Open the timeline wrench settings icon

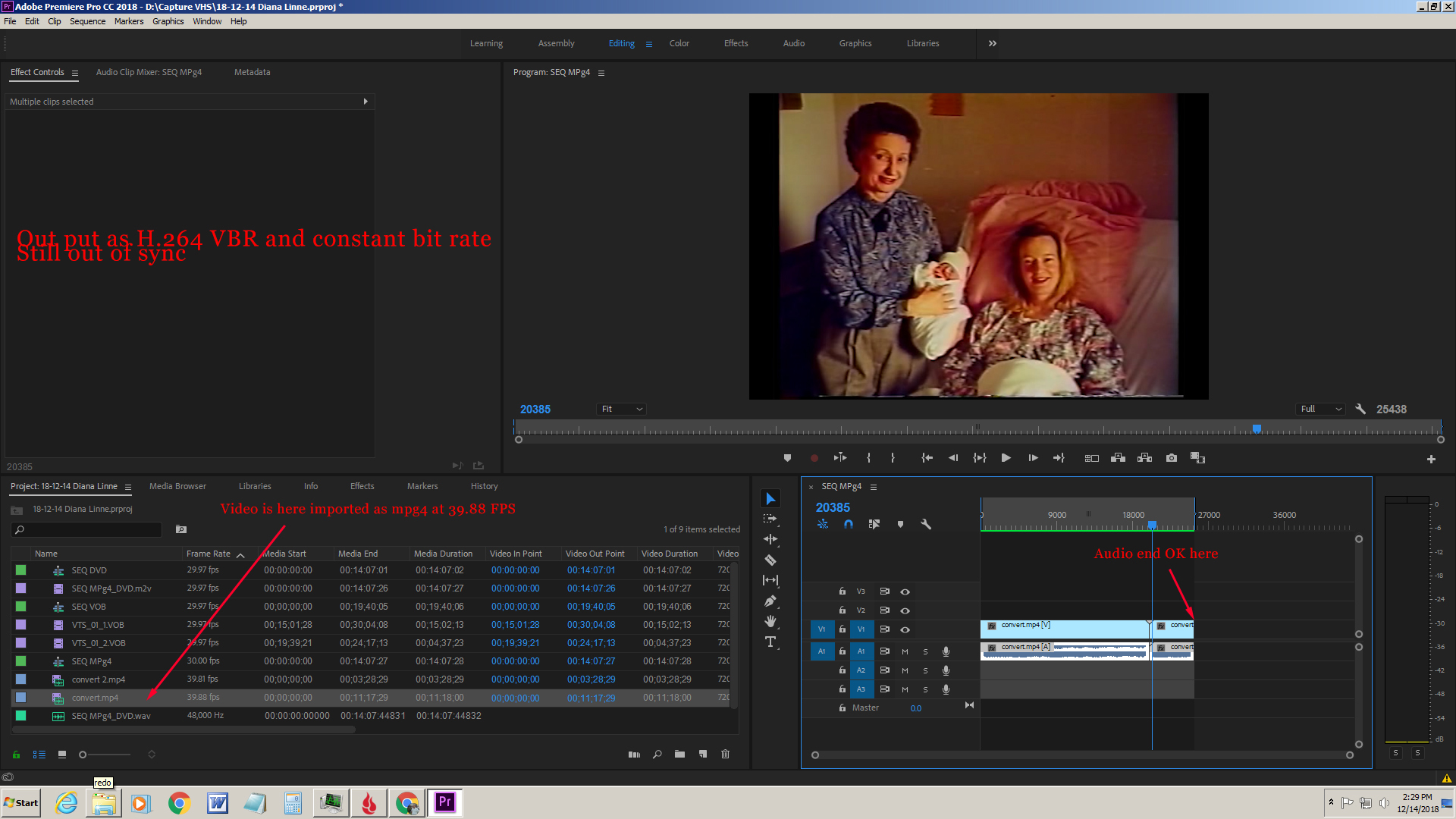pos(926,524)
